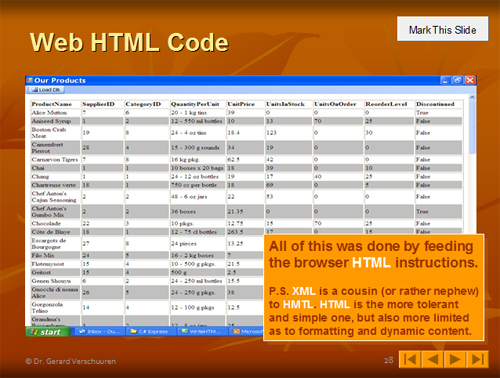Click 10 boxes x 20 bags cell

198,168
